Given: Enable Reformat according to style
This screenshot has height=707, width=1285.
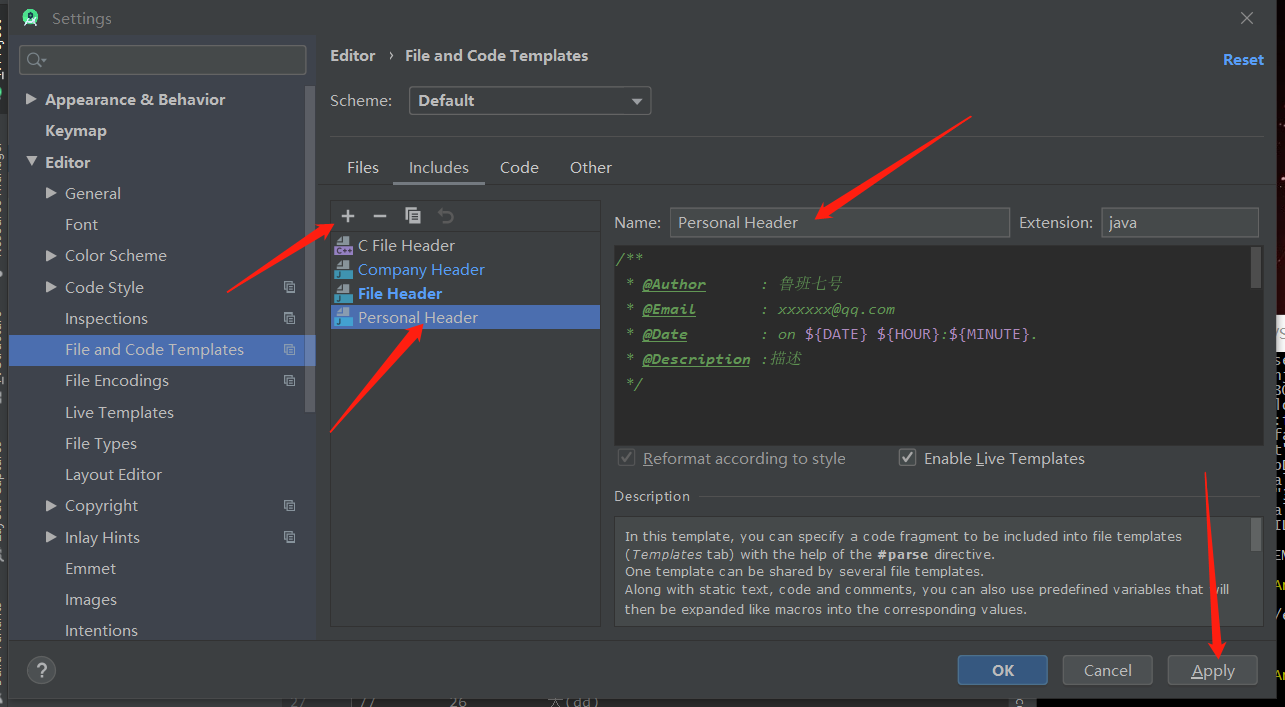Looking at the screenshot, I should click(626, 457).
